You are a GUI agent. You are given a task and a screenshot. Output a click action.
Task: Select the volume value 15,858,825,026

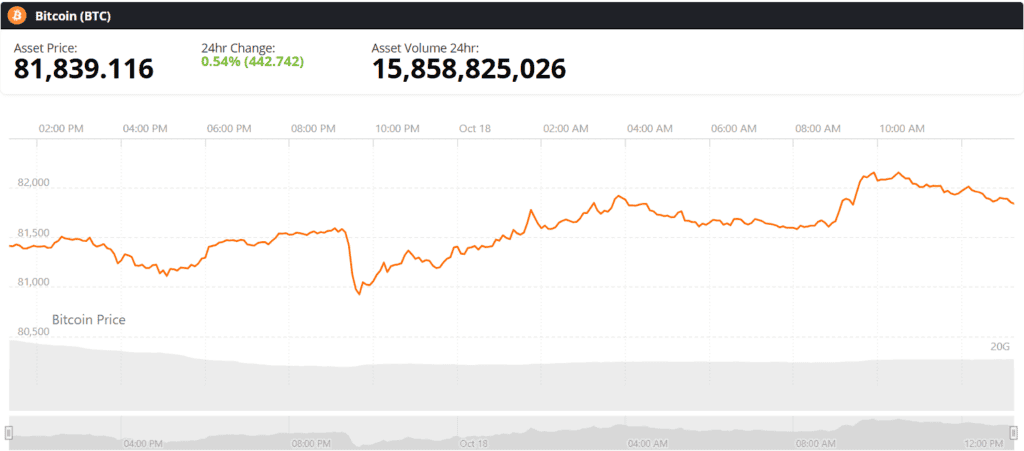tap(469, 69)
